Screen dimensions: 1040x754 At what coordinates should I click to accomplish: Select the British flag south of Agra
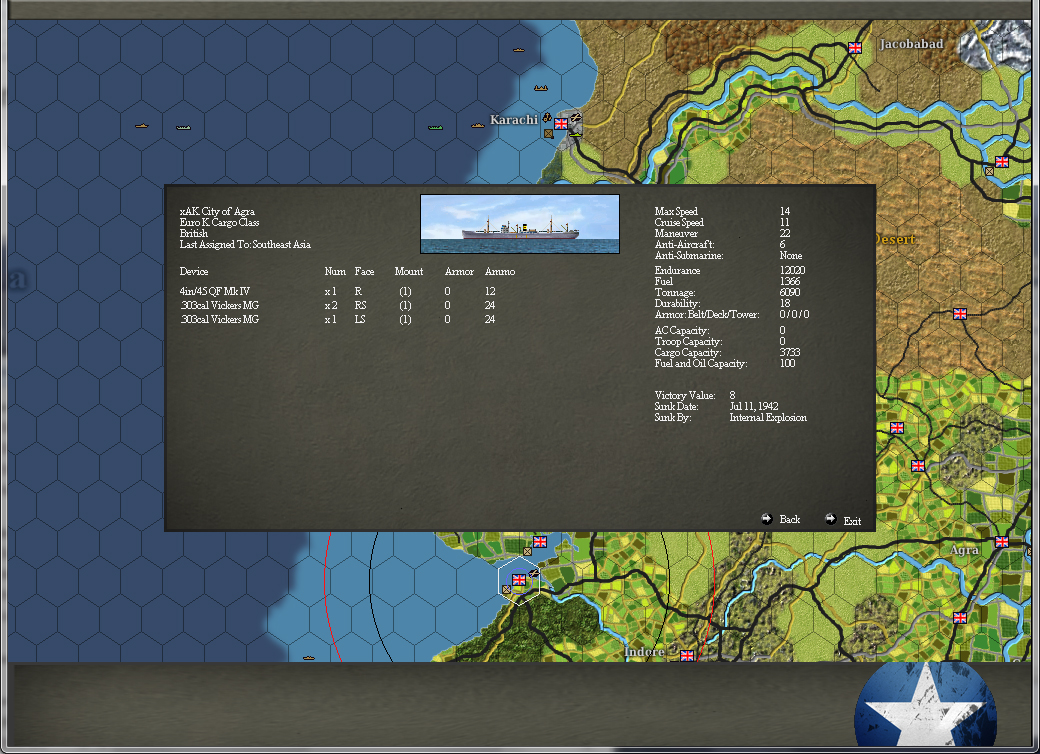click(x=960, y=617)
